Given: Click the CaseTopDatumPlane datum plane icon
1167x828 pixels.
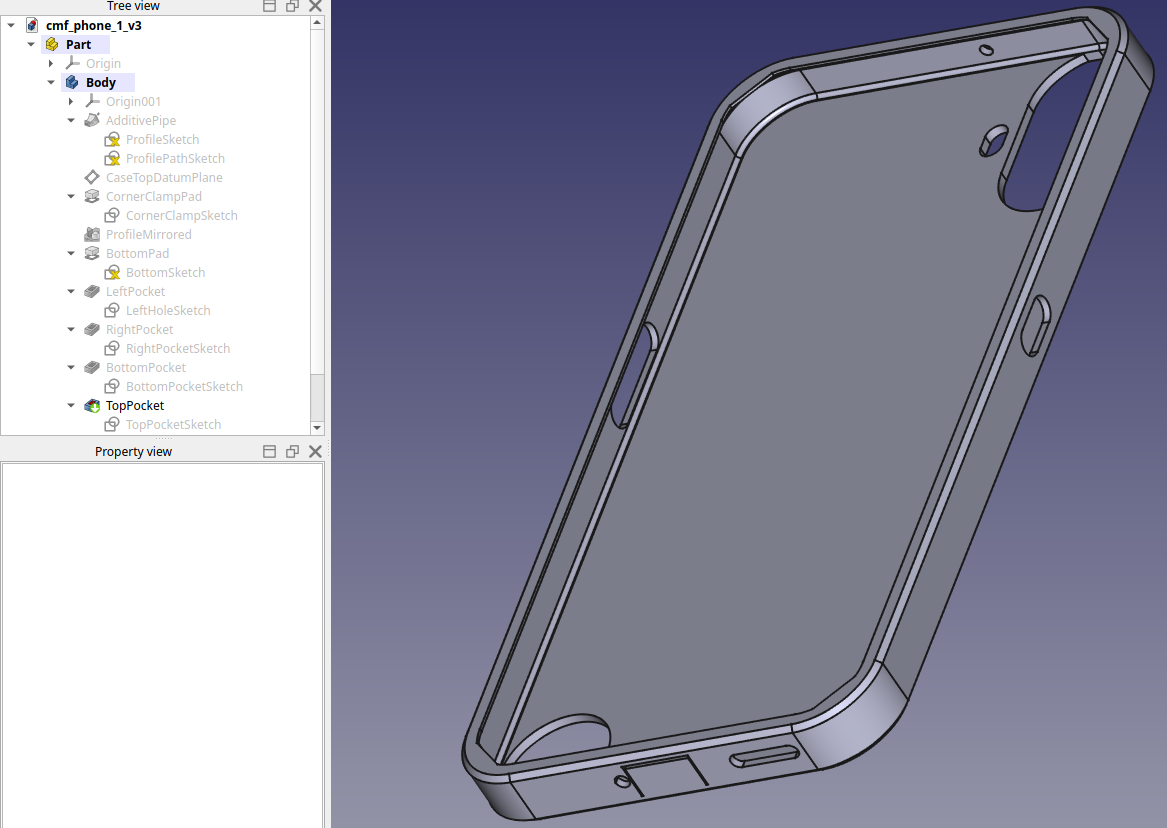Looking at the screenshot, I should coord(91,177).
